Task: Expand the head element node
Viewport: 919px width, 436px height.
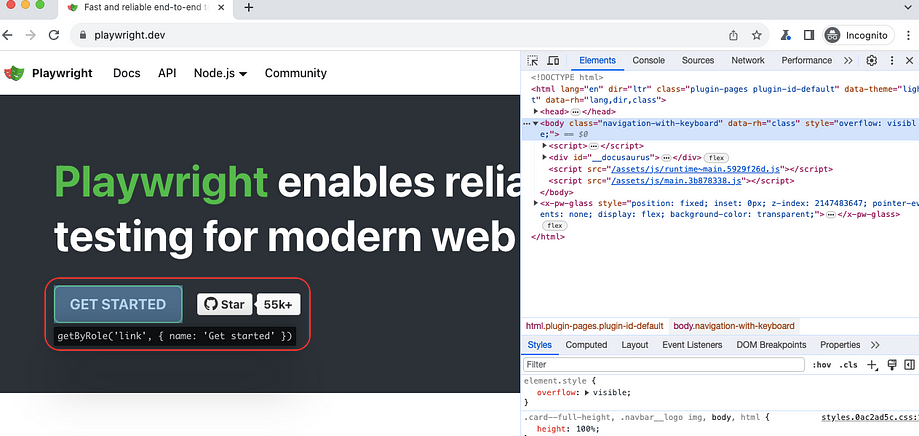Action: pos(536,111)
